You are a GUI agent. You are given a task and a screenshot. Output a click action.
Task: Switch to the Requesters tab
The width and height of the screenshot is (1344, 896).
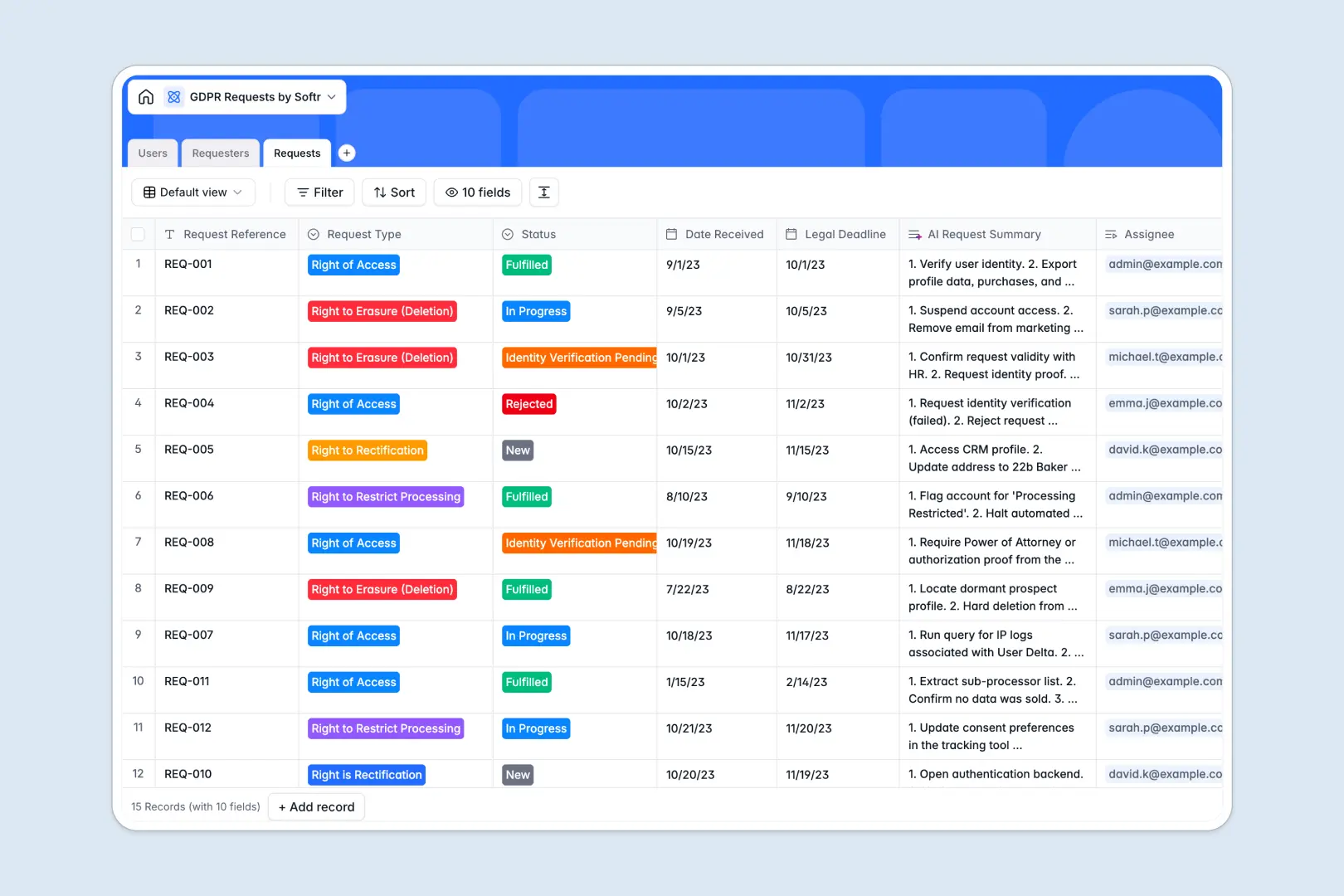(220, 153)
